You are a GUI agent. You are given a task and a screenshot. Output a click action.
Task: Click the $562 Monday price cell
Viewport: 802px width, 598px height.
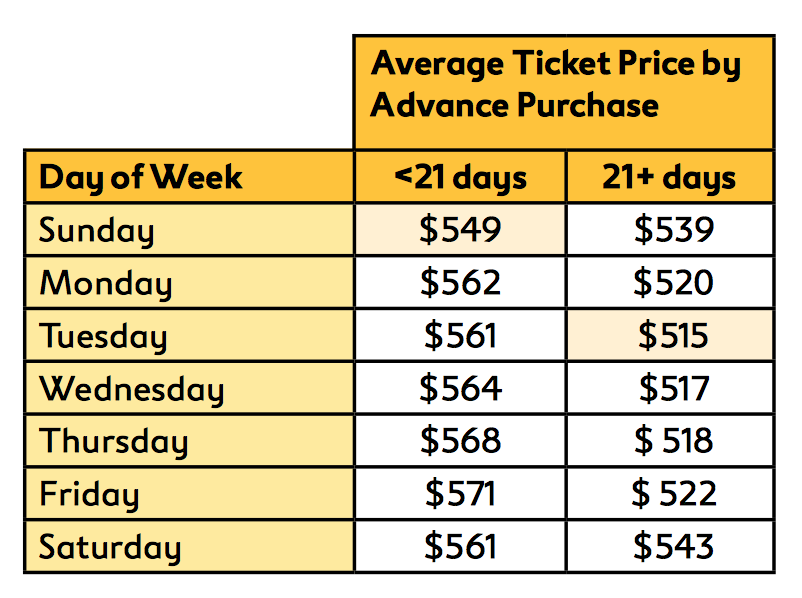click(460, 283)
